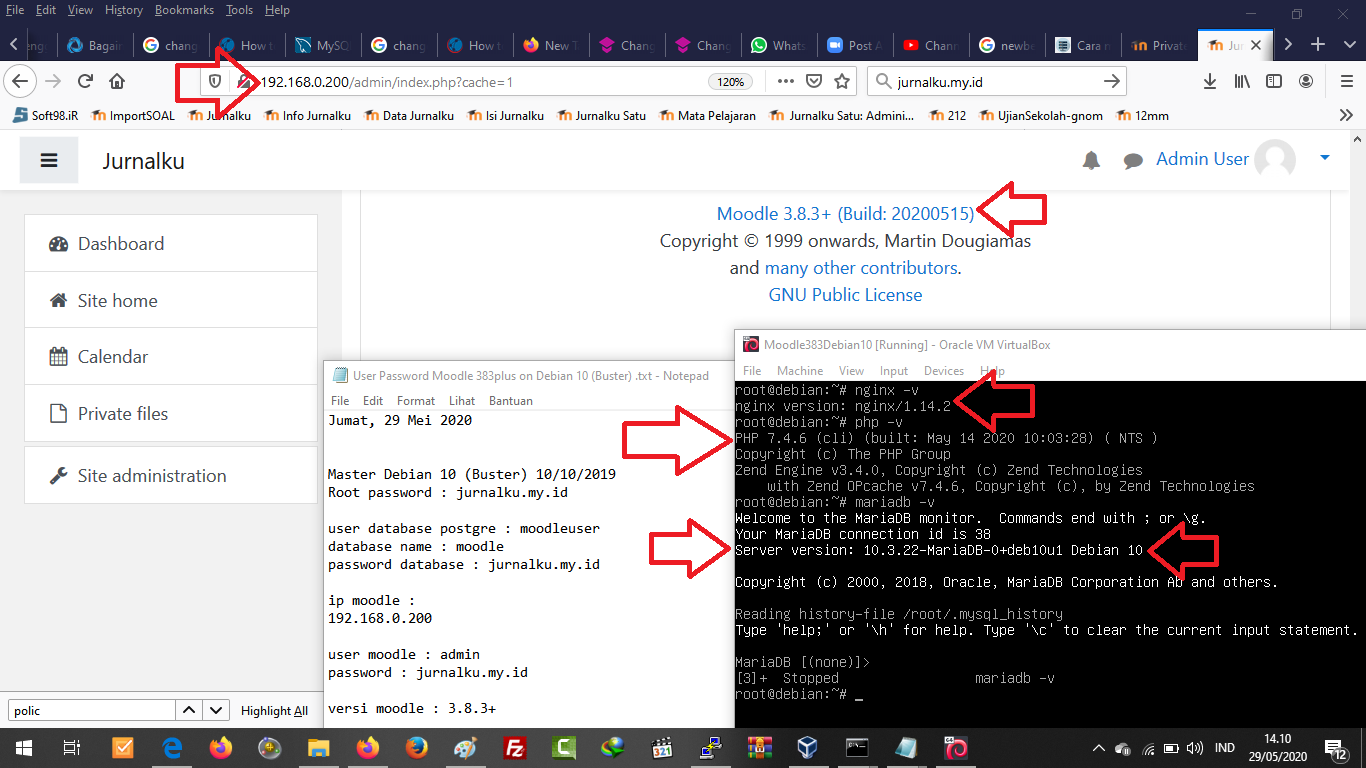
Task: Switch to the WhatsApp browser tab
Action: [779, 45]
